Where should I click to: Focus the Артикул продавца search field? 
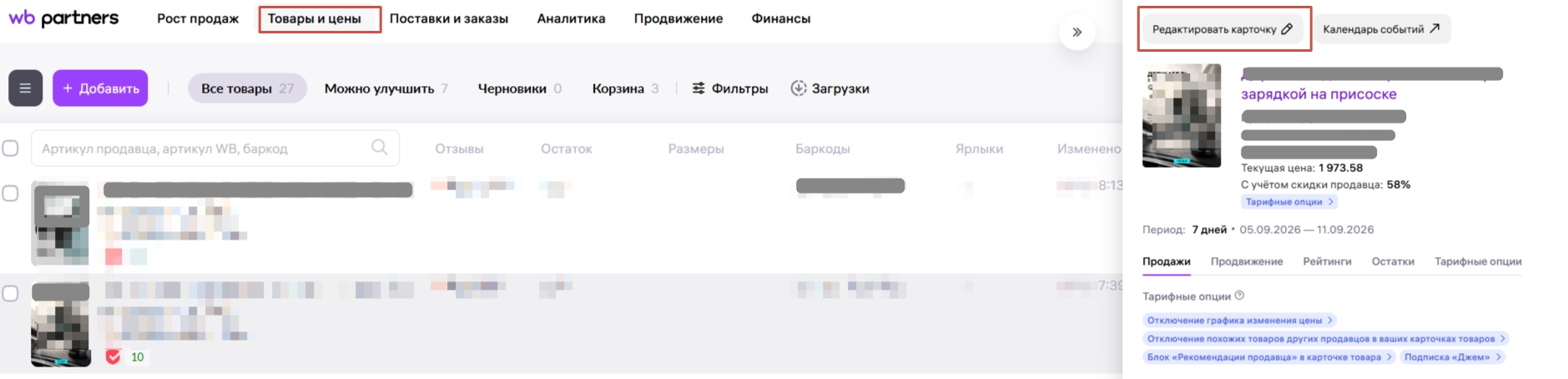(215, 148)
